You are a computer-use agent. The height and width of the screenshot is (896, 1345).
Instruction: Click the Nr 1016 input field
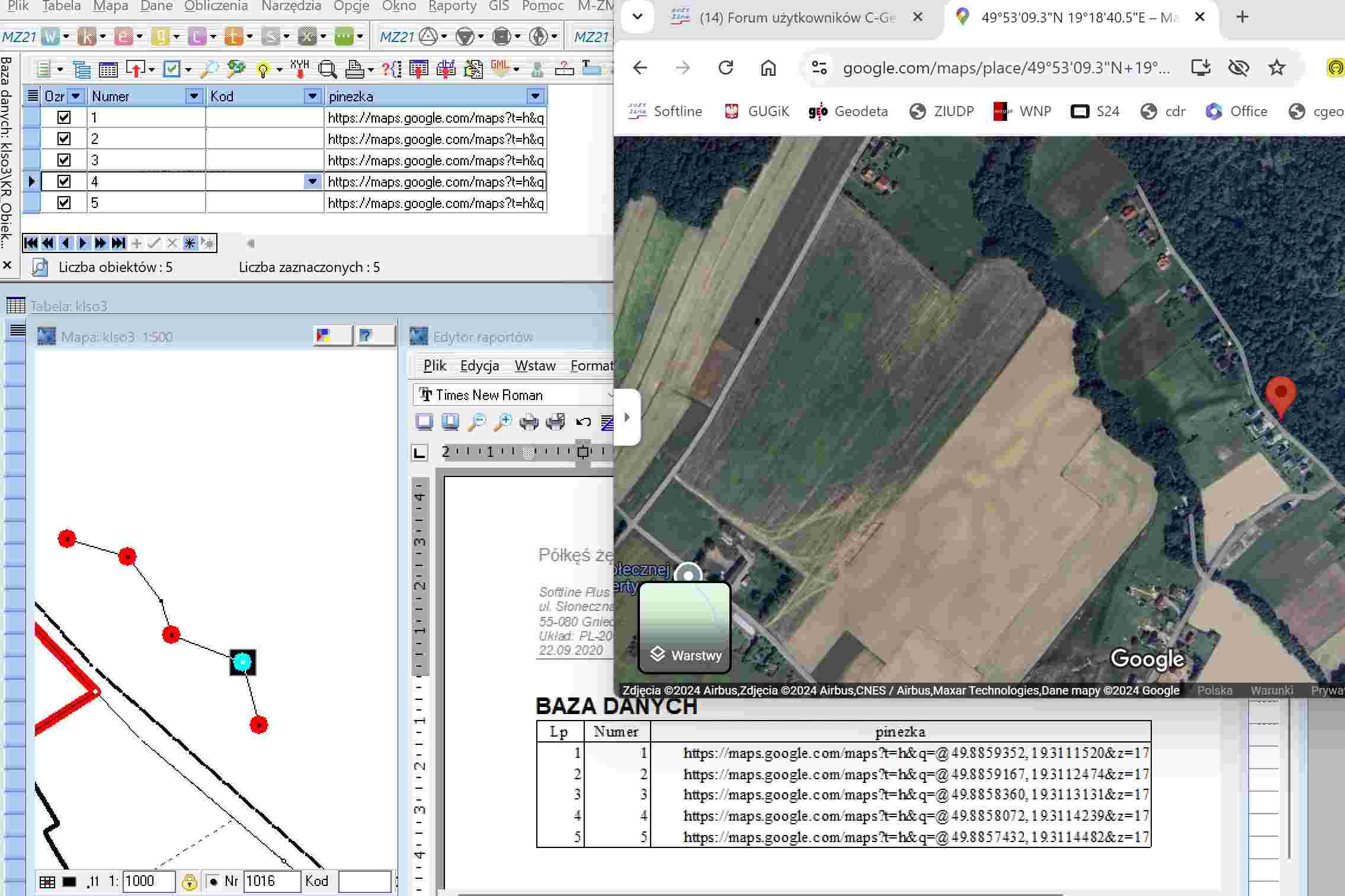coord(272,882)
